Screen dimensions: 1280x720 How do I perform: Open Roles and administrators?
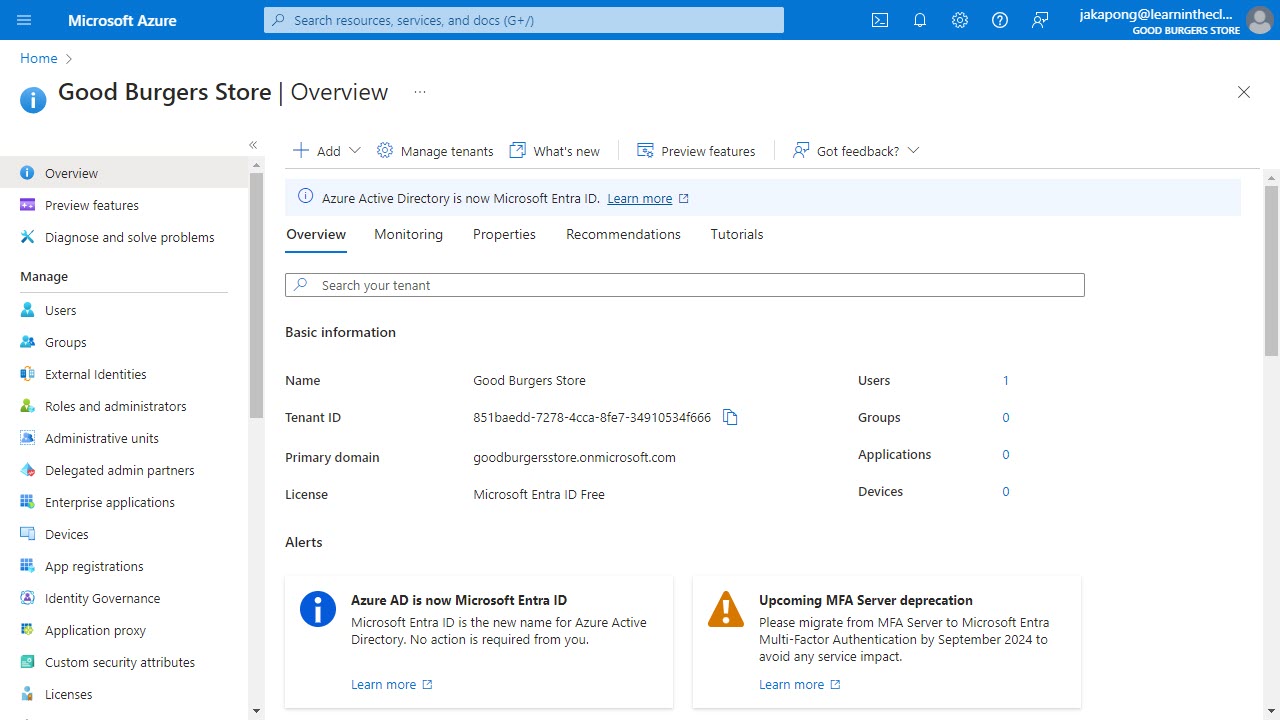coord(116,406)
